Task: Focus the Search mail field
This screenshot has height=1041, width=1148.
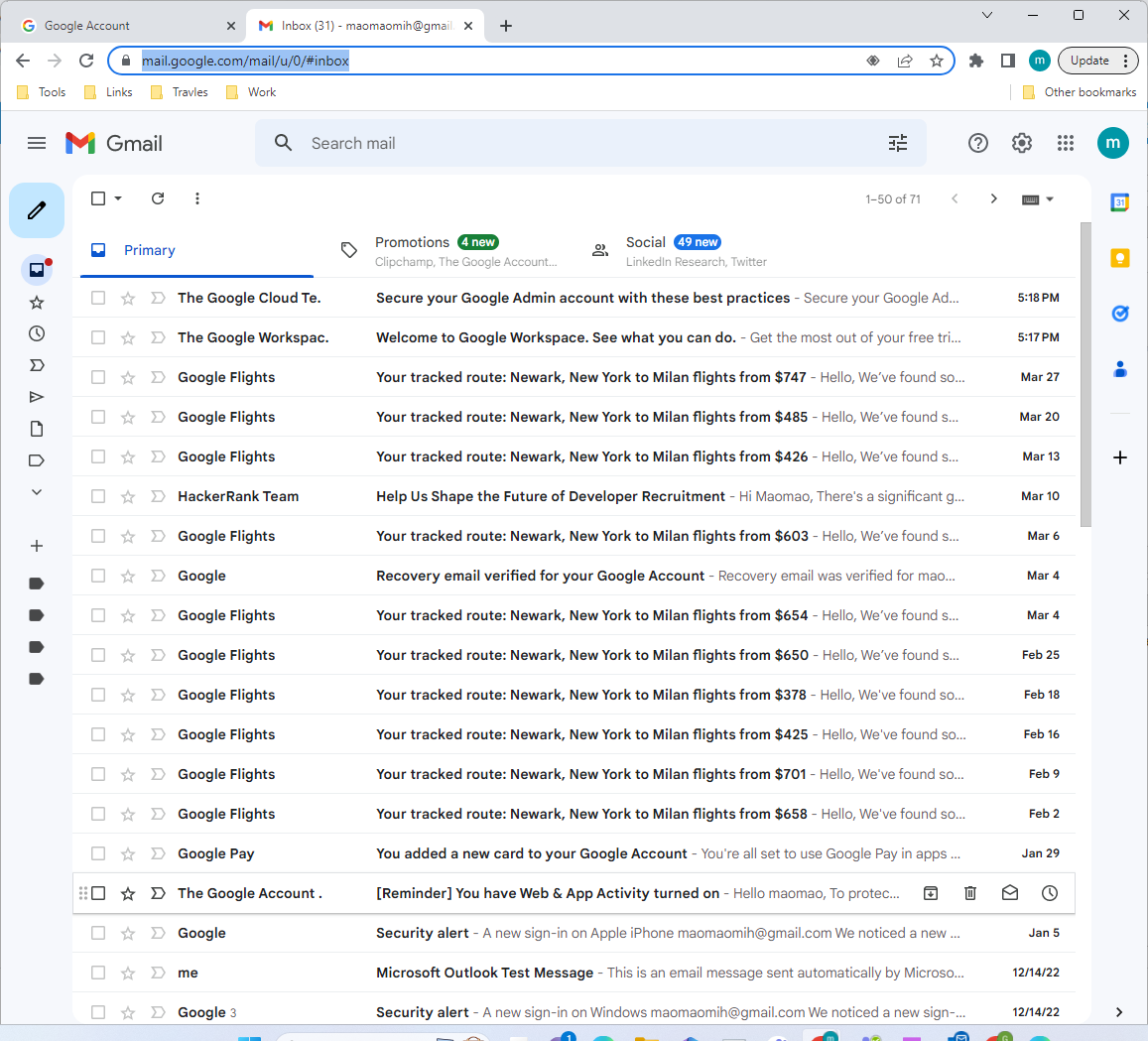Action: click(x=590, y=143)
